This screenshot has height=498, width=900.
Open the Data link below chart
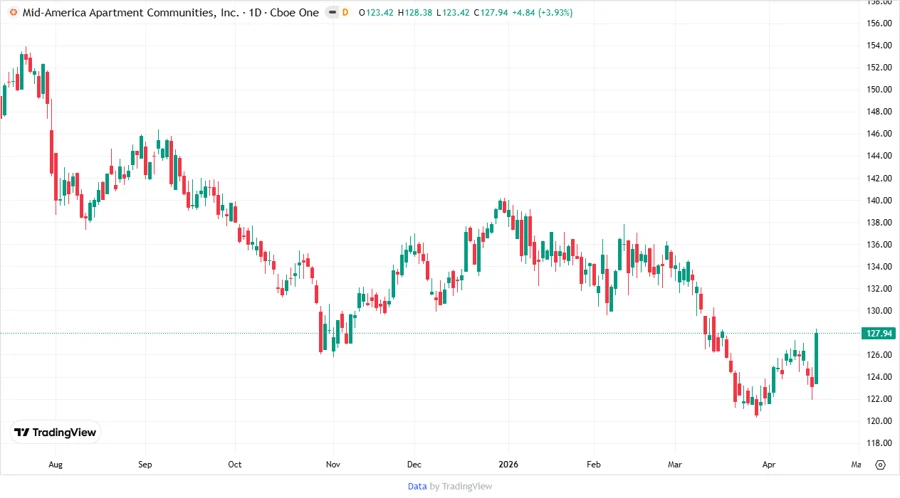pyautogui.click(x=417, y=486)
